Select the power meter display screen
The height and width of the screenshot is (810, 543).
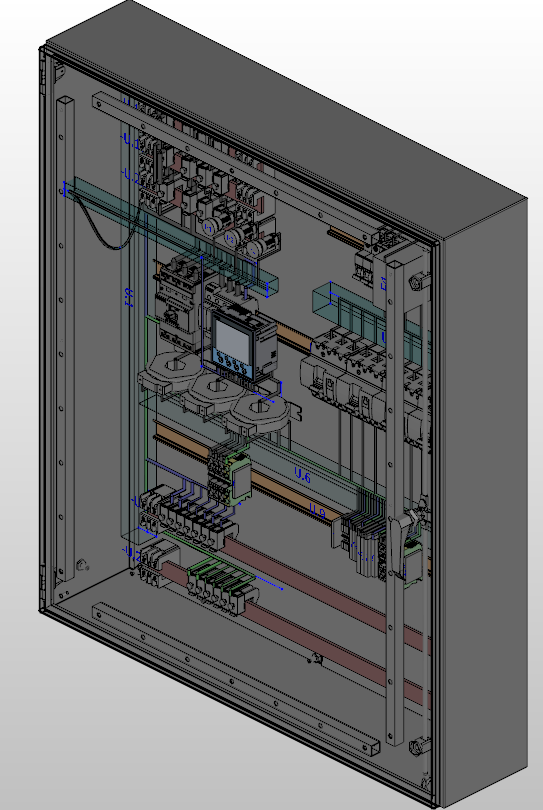click(x=232, y=339)
